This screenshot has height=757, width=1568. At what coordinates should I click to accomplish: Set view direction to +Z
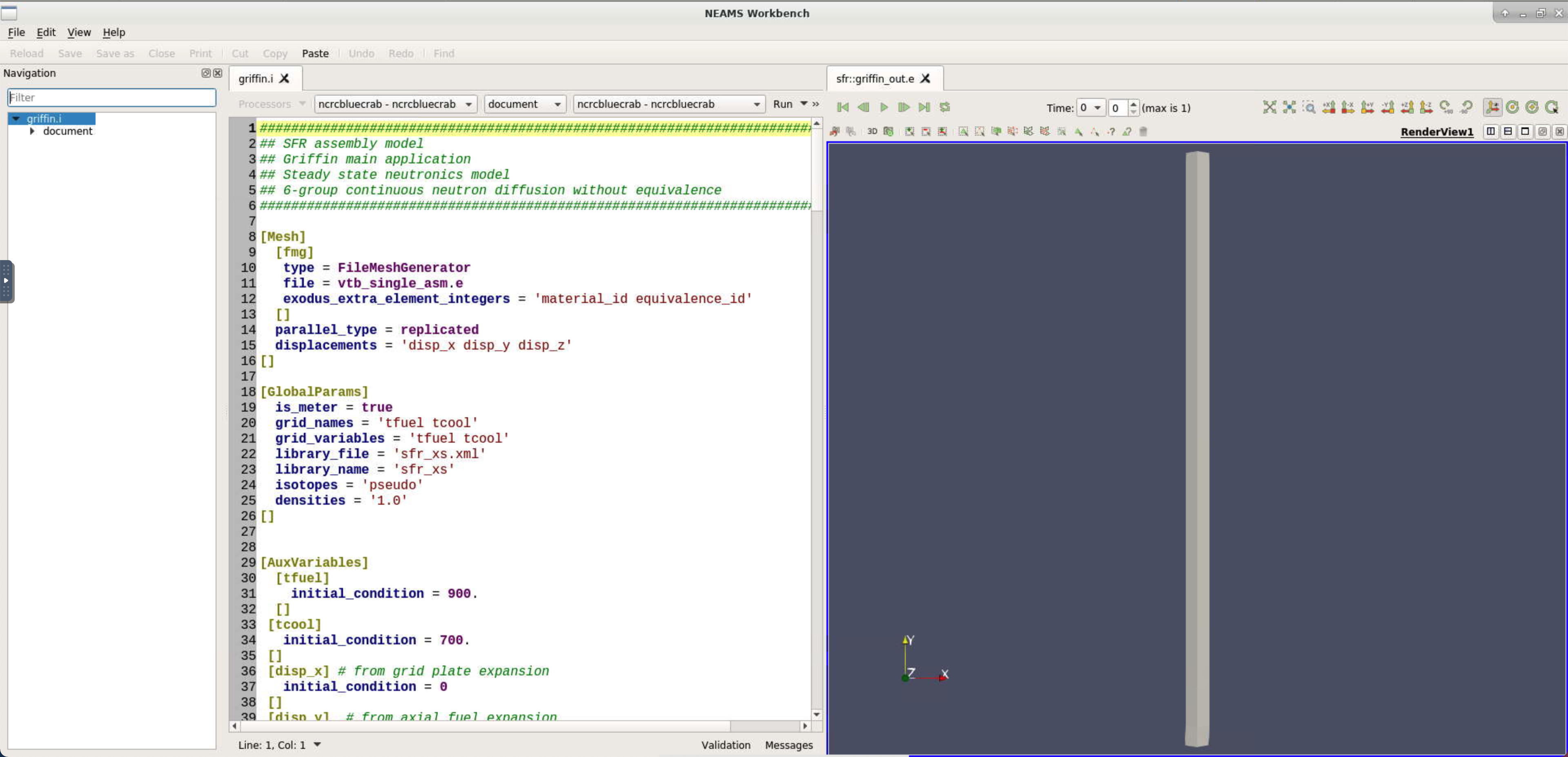[1407, 107]
